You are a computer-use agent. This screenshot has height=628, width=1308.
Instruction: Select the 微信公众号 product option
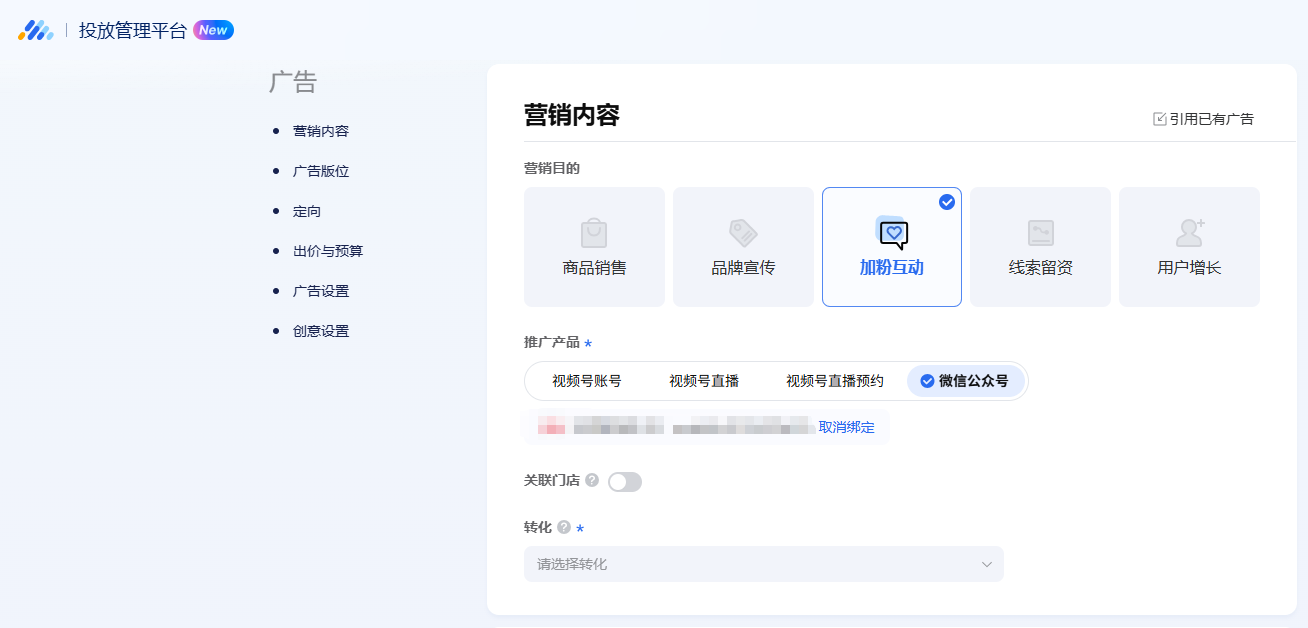tap(966, 381)
